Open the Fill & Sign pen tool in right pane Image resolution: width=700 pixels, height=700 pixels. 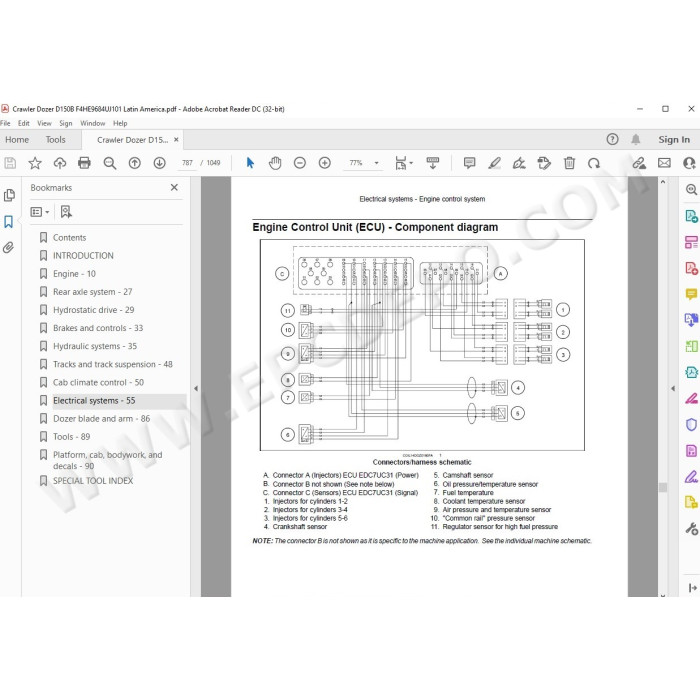point(691,477)
